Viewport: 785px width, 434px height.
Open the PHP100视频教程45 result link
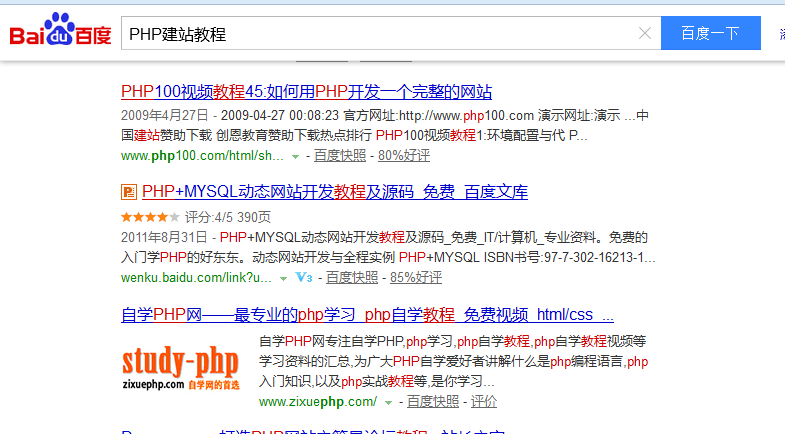[x=306, y=92]
